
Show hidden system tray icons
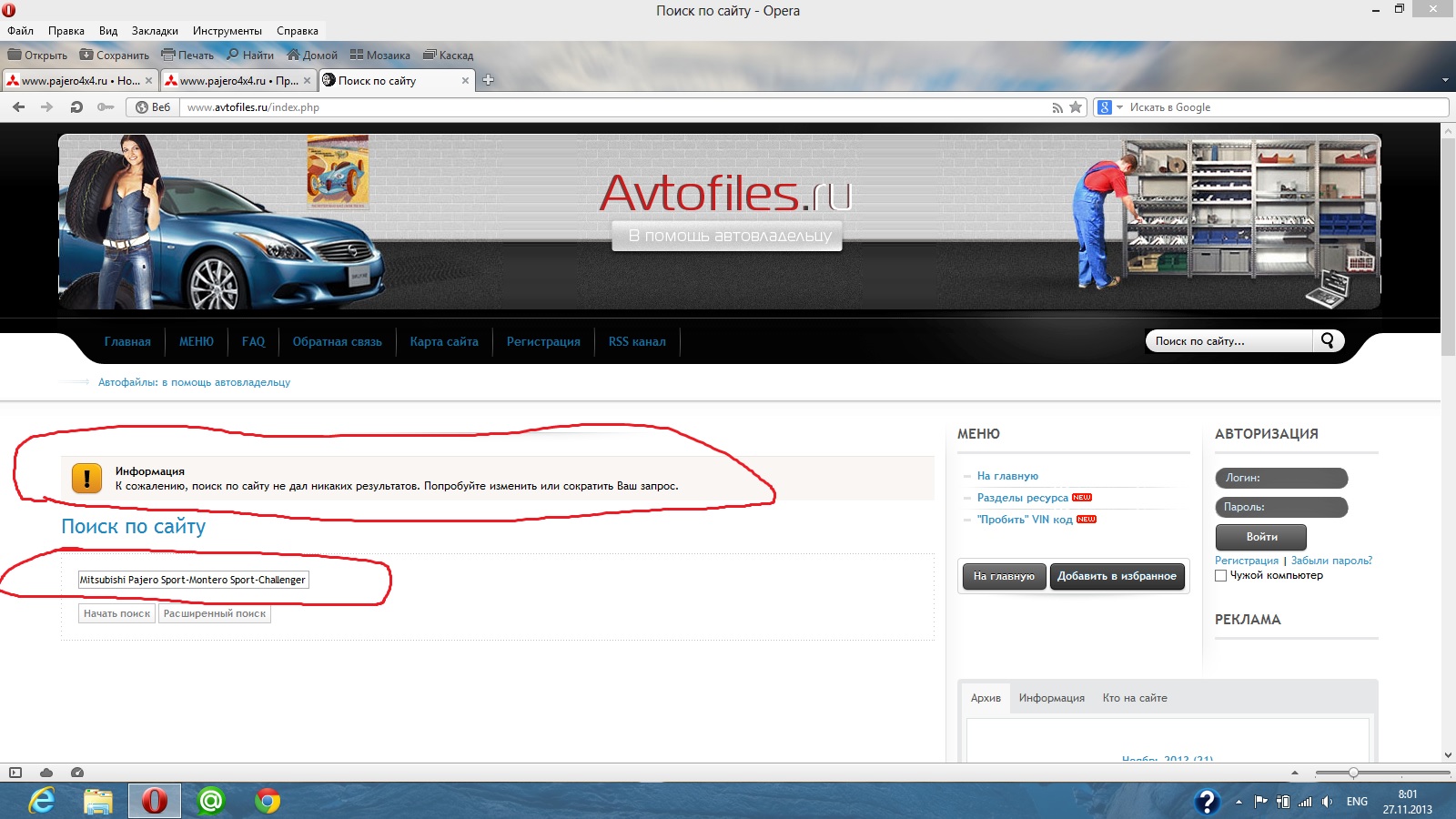coord(1239,802)
